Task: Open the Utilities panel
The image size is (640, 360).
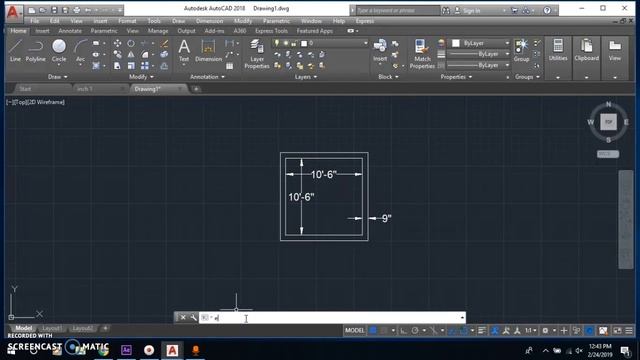Action: (x=558, y=58)
